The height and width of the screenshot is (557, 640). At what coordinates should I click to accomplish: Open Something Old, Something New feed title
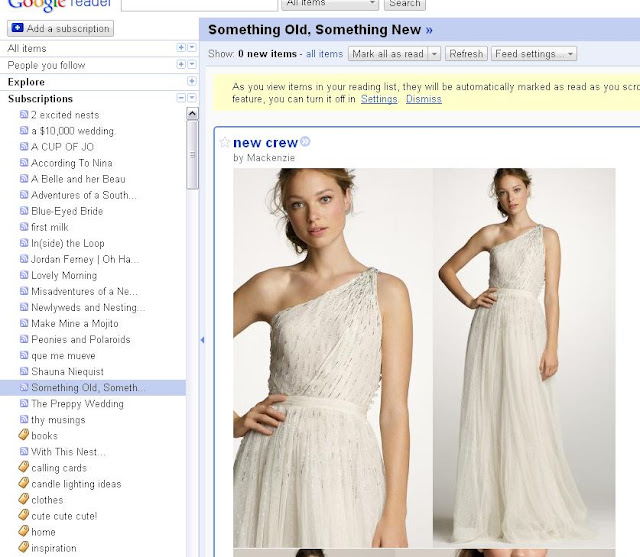pyautogui.click(x=320, y=30)
